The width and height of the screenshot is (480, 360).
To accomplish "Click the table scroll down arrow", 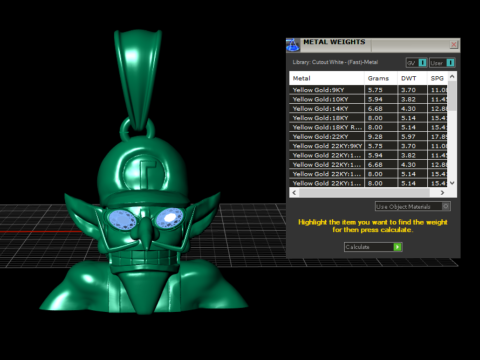I will tap(452, 183).
